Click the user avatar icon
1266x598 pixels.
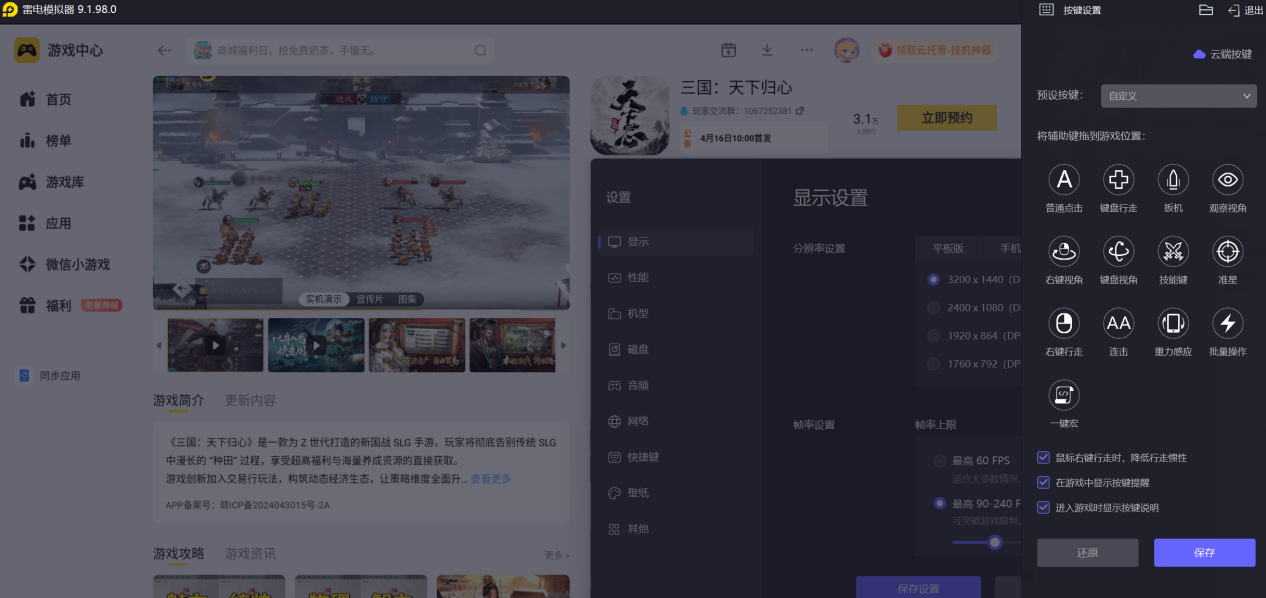pos(847,50)
